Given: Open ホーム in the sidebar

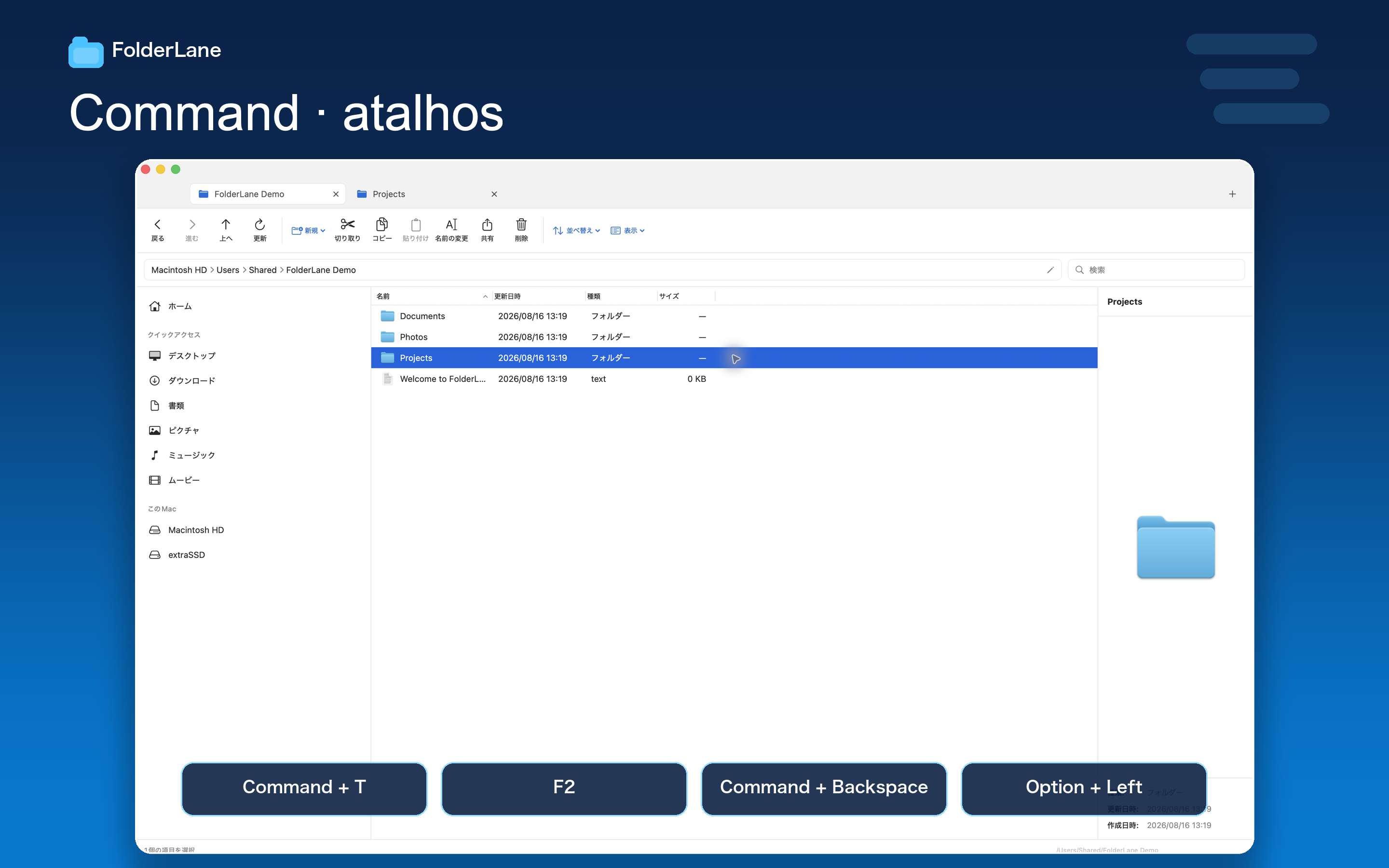Looking at the screenshot, I should coord(253,307).
